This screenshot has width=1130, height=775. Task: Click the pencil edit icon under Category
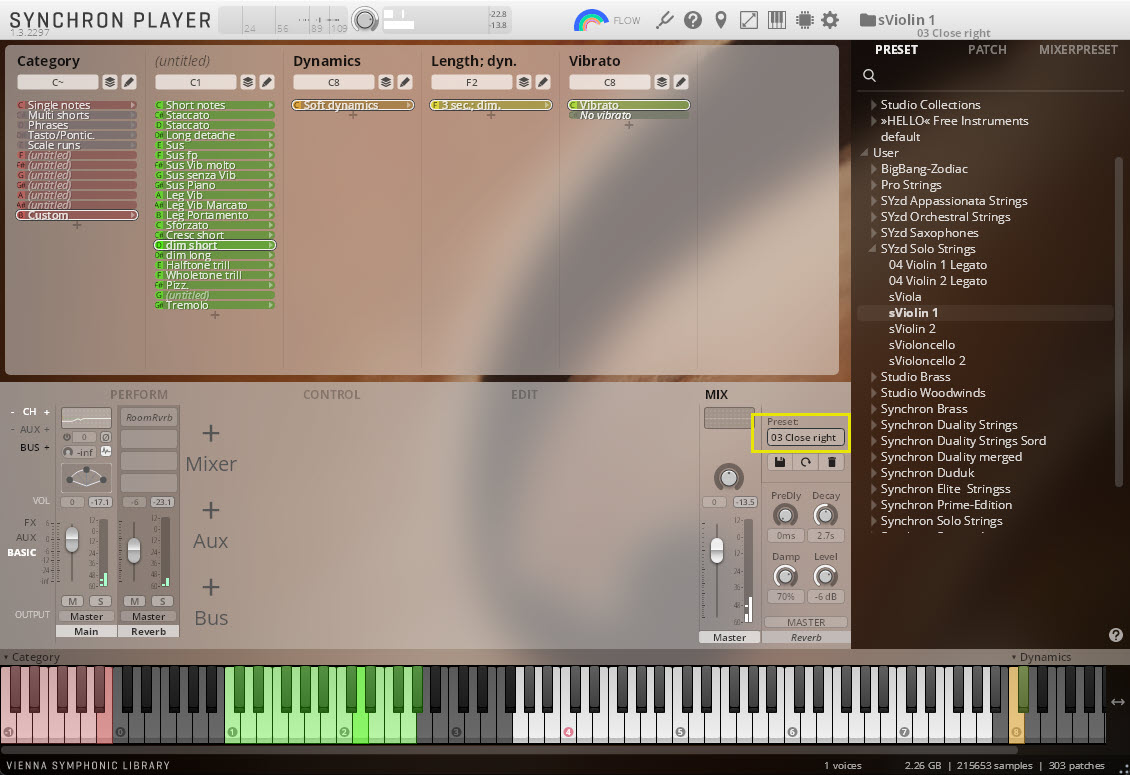point(129,82)
